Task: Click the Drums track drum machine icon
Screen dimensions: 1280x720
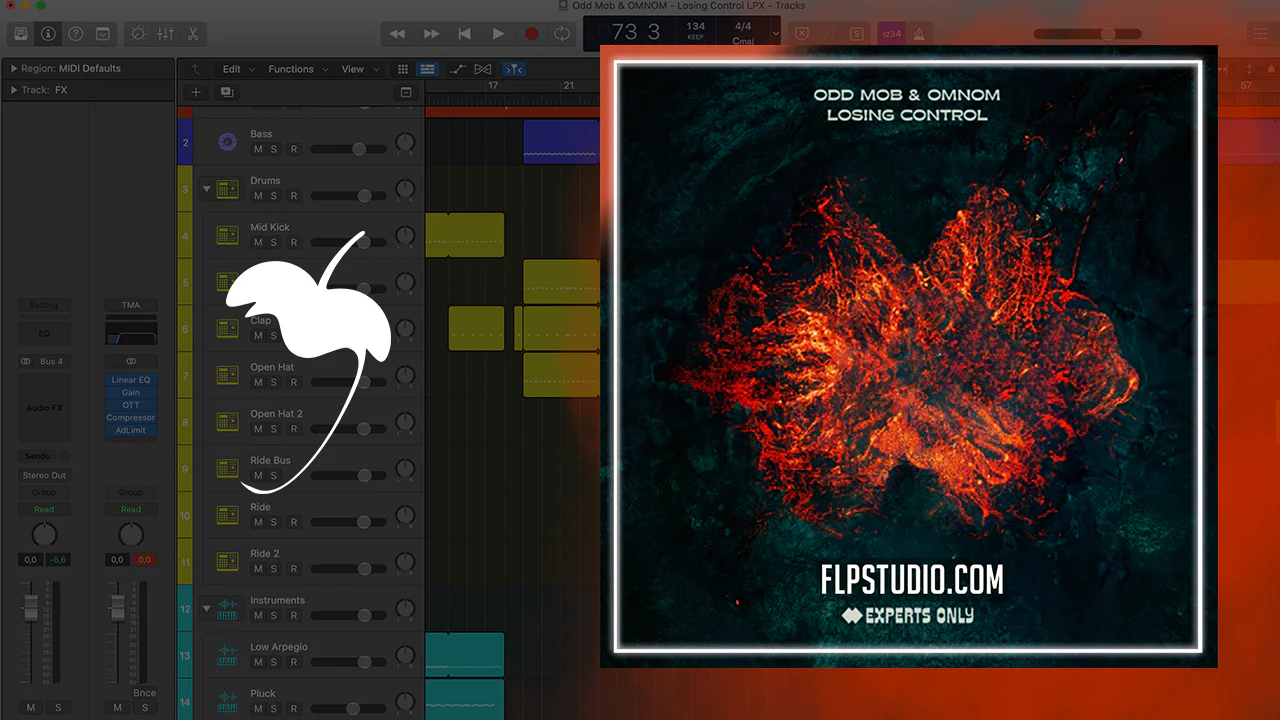Action: [x=227, y=188]
